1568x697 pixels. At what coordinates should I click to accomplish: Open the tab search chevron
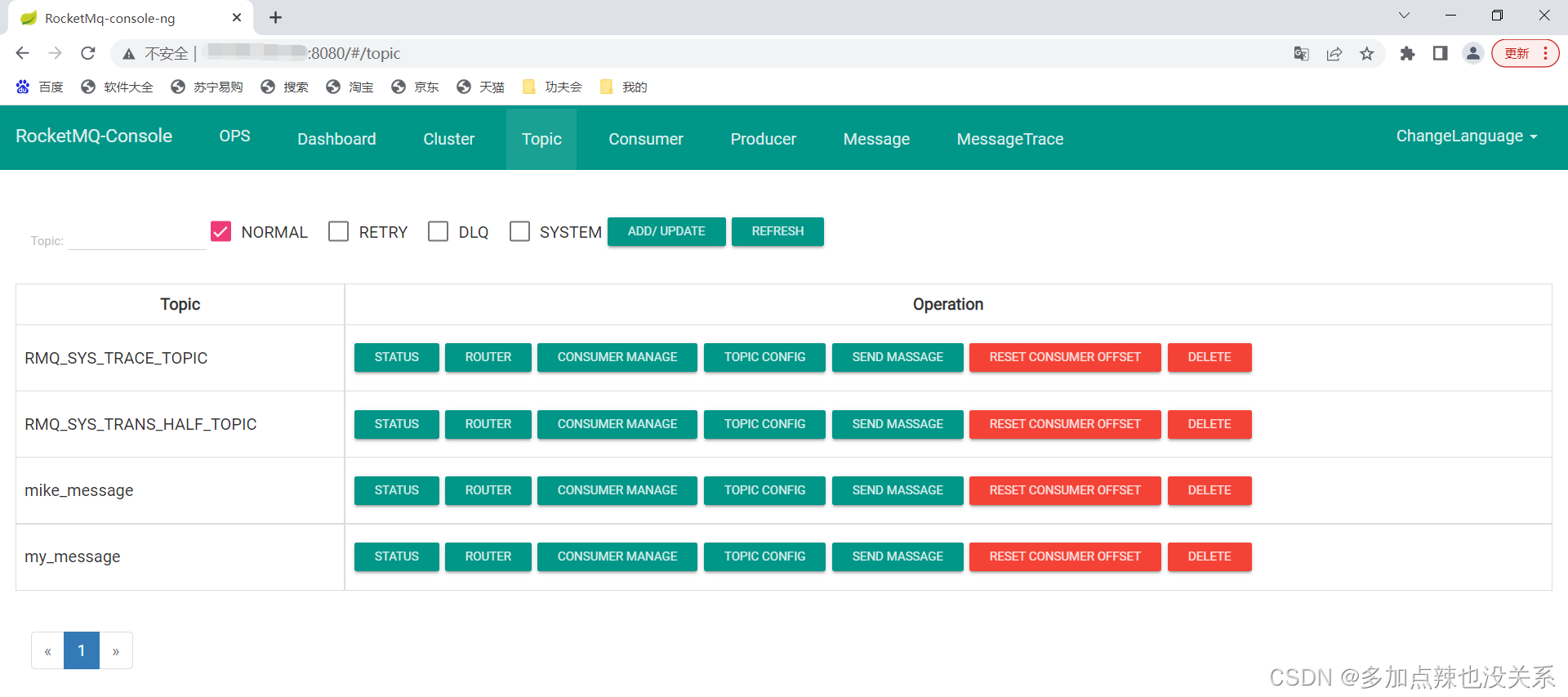pos(1404,16)
